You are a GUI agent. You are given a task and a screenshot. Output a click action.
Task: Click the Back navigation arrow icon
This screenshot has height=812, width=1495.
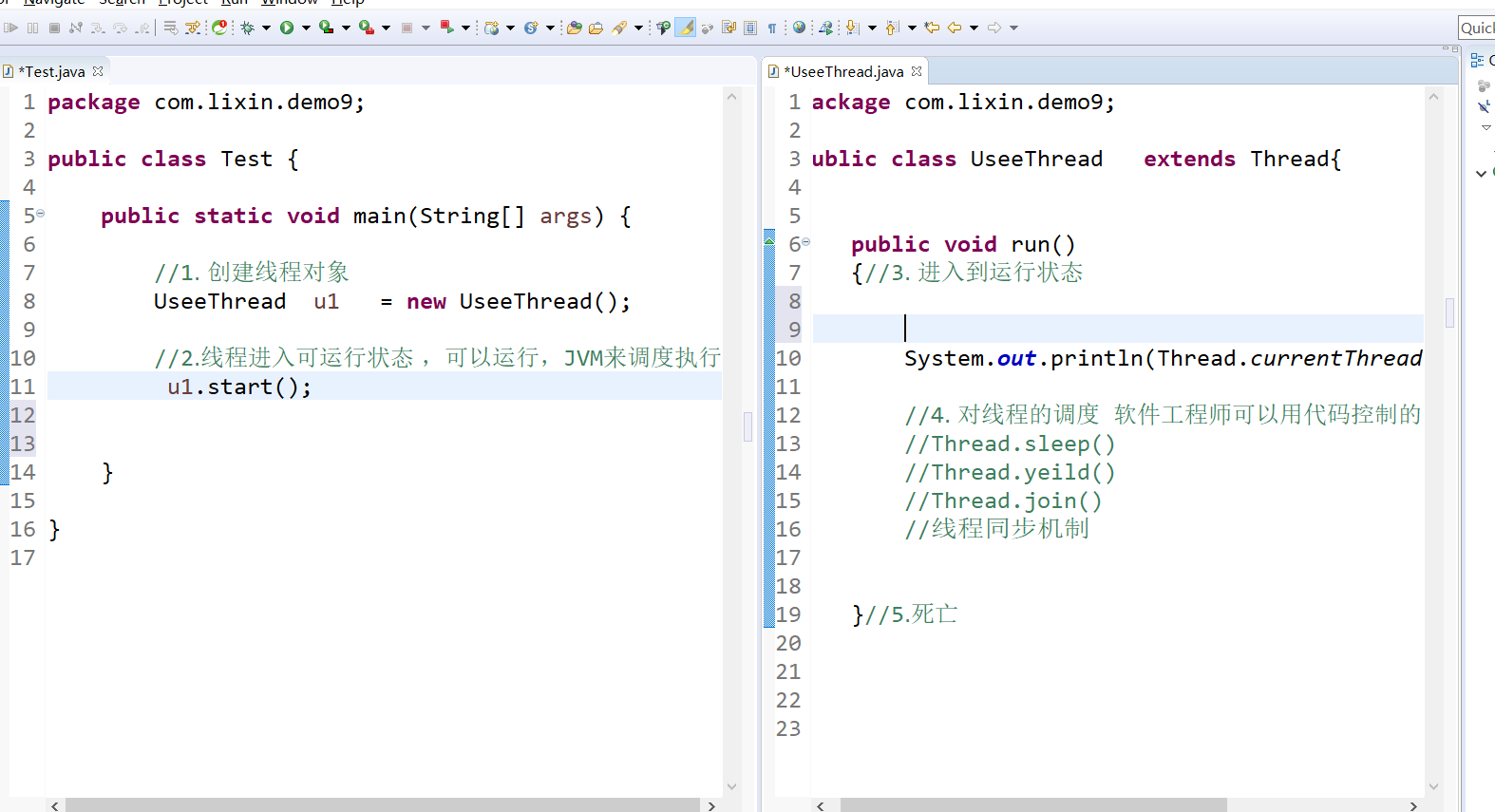click(x=955, y=28)
